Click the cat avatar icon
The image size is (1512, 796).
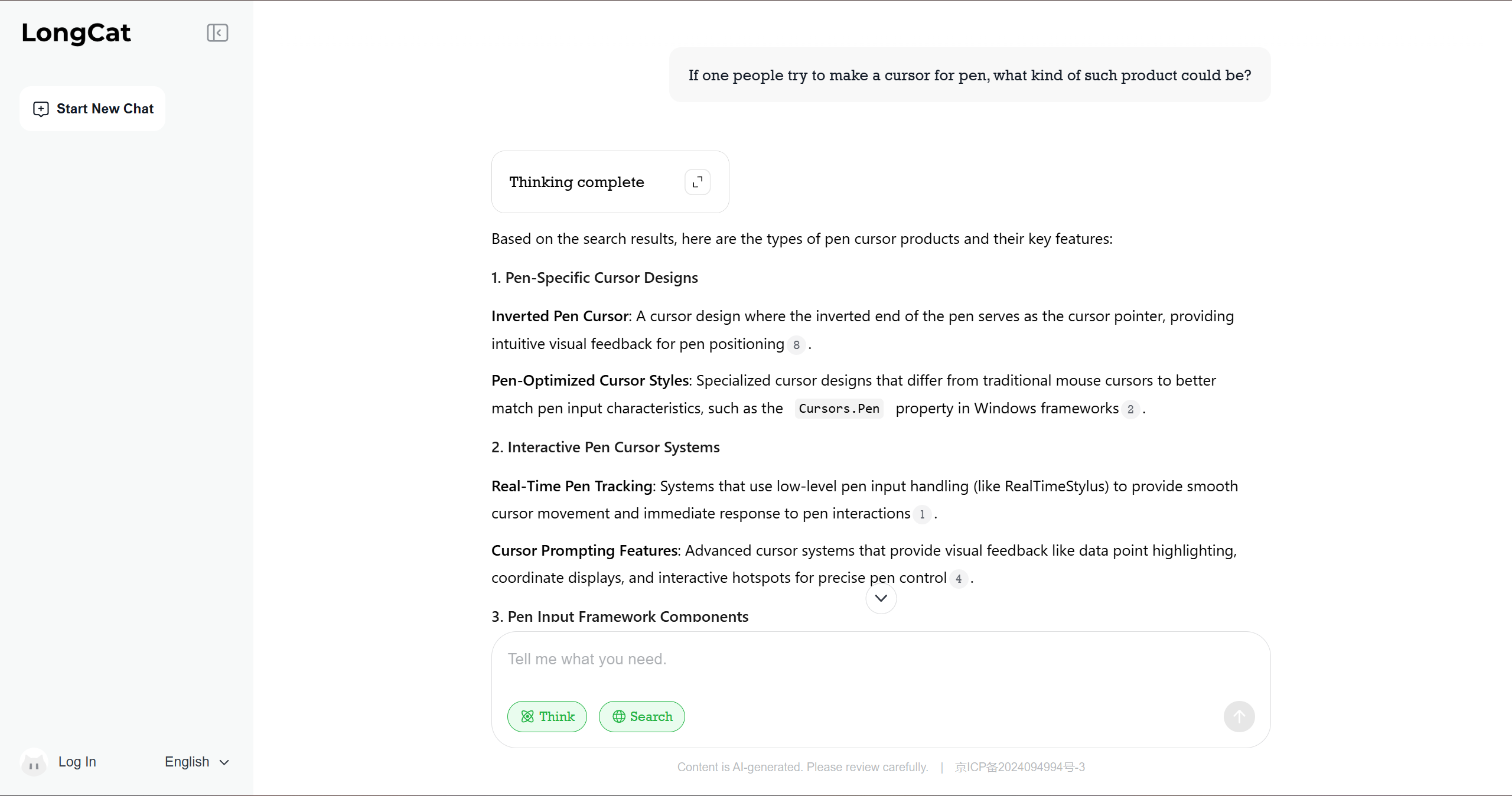pyautogui.click(x=34, y=763)
